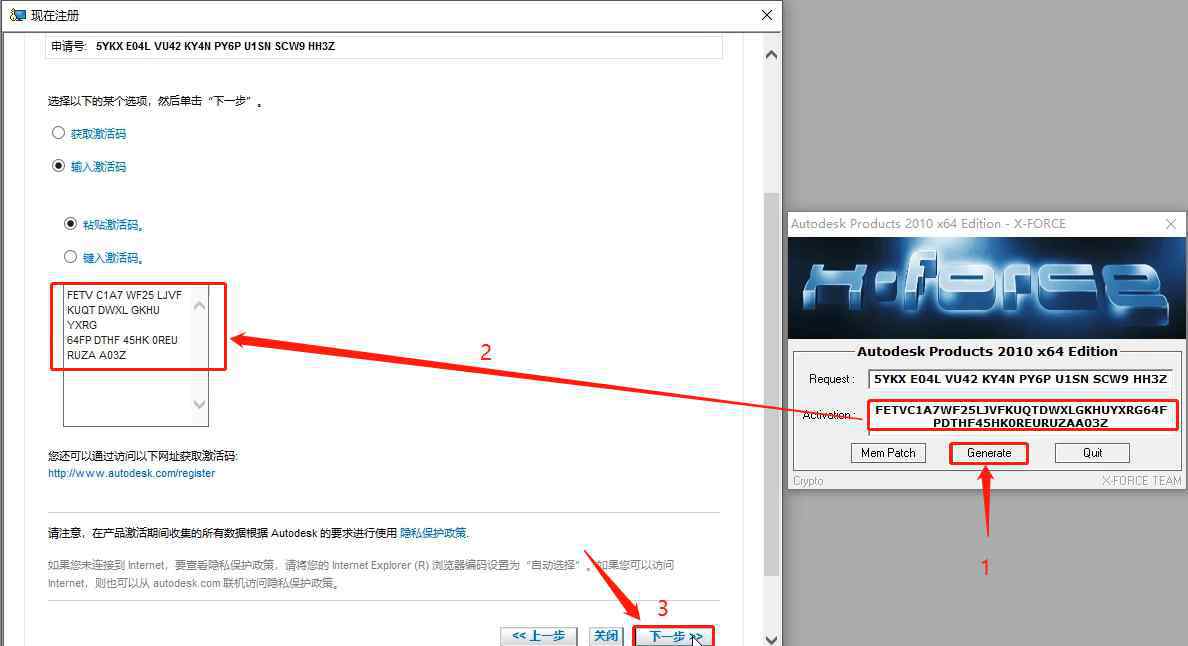Select the 获取激活码 radio option
This screenshot has width=1188, height=646.
pos(58,133)
